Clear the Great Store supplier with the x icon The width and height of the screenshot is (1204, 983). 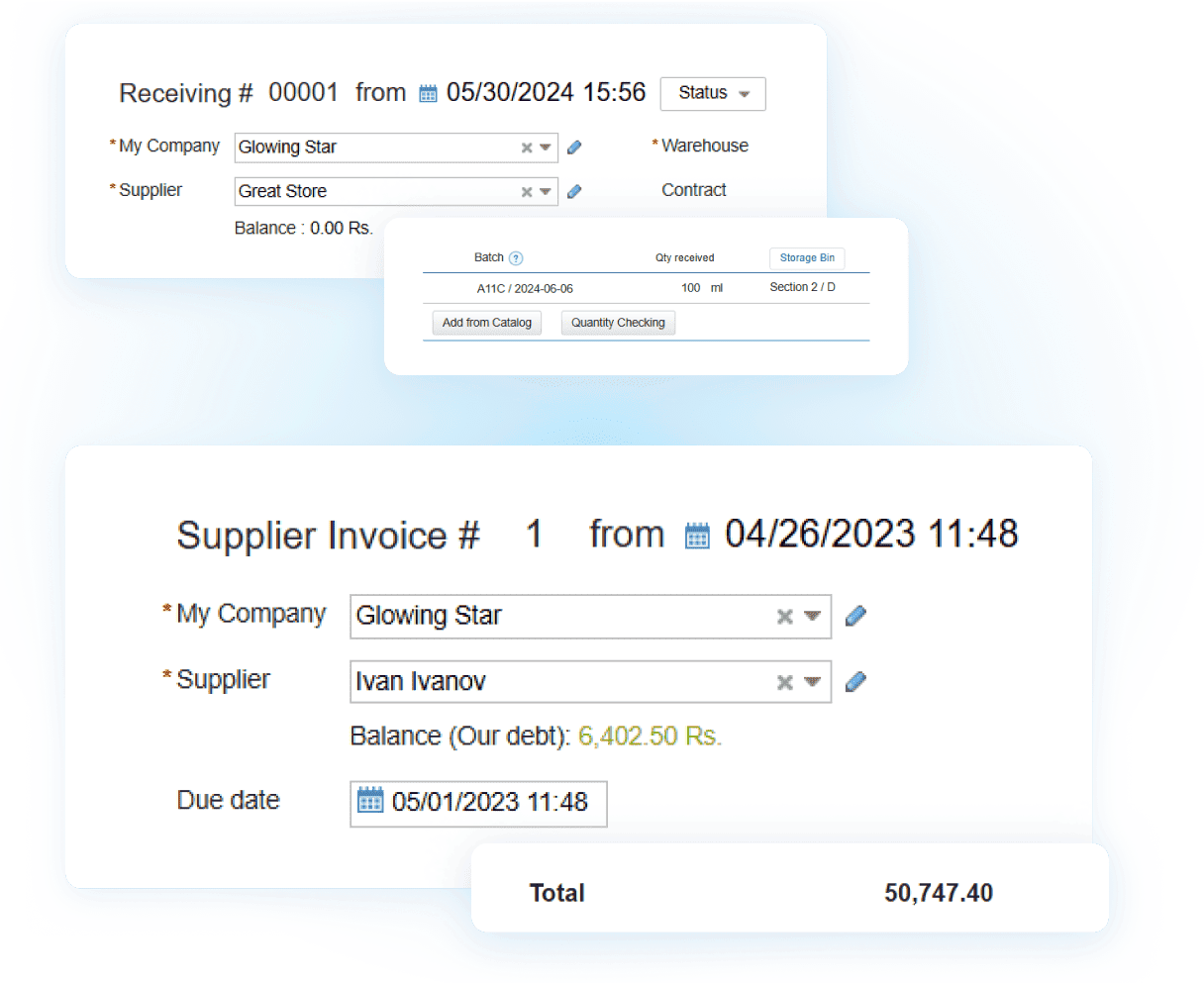(x=526, y=191)
